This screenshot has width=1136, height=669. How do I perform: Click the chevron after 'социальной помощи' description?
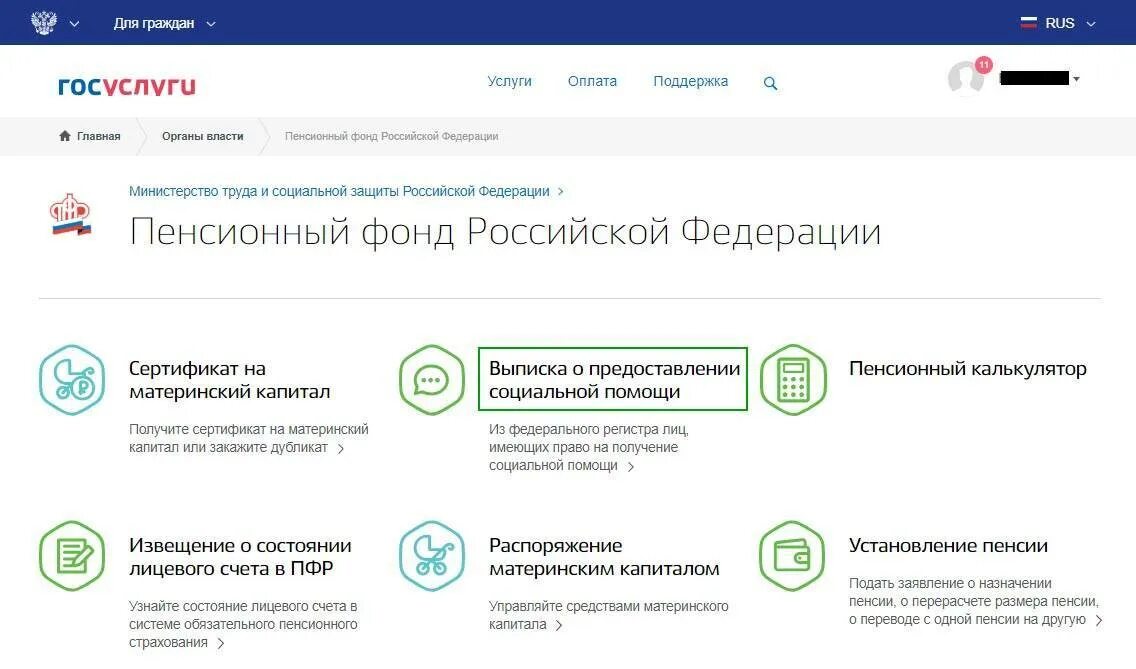point(630,467)
